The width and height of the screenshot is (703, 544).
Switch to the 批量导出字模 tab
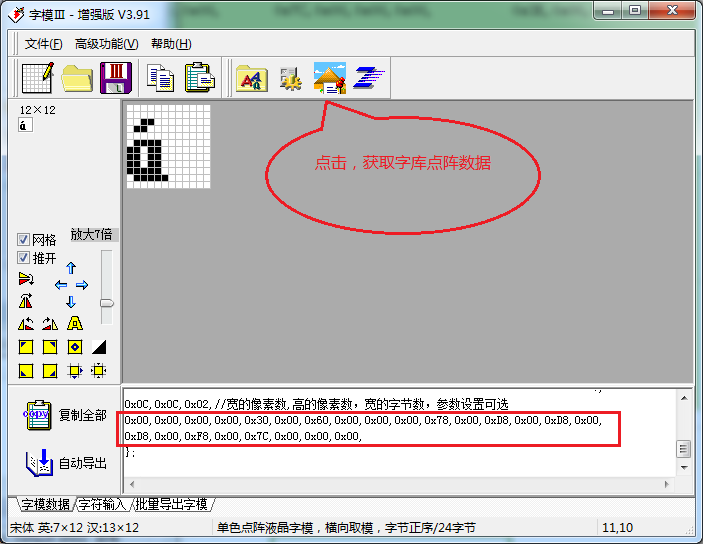pyautogui.click(x=172, y=505)
